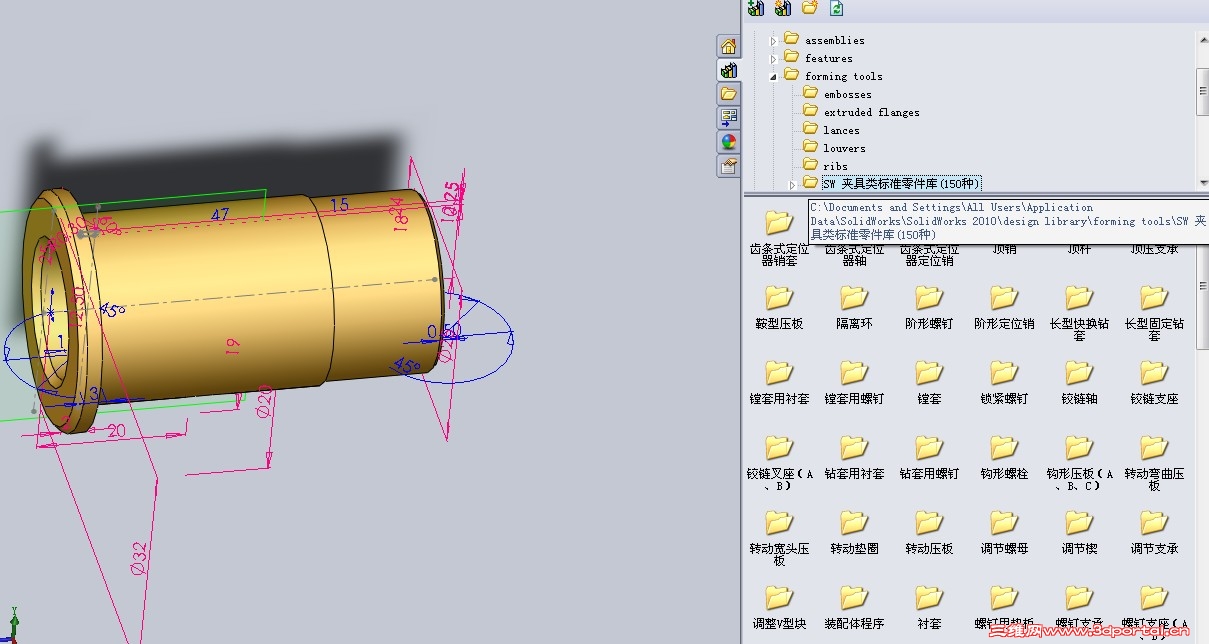Open the View Palette task pane tab
The image size is (1209, 644).
point(729,118)
